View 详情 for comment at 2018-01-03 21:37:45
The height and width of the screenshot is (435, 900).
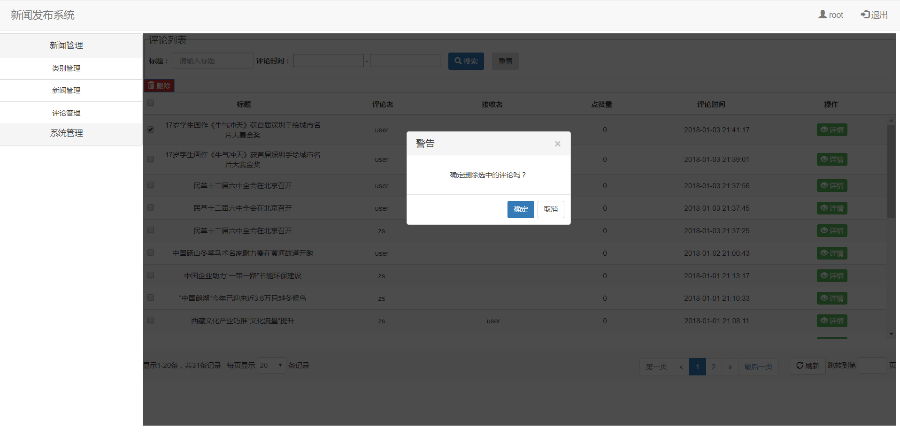pos(832,208)
